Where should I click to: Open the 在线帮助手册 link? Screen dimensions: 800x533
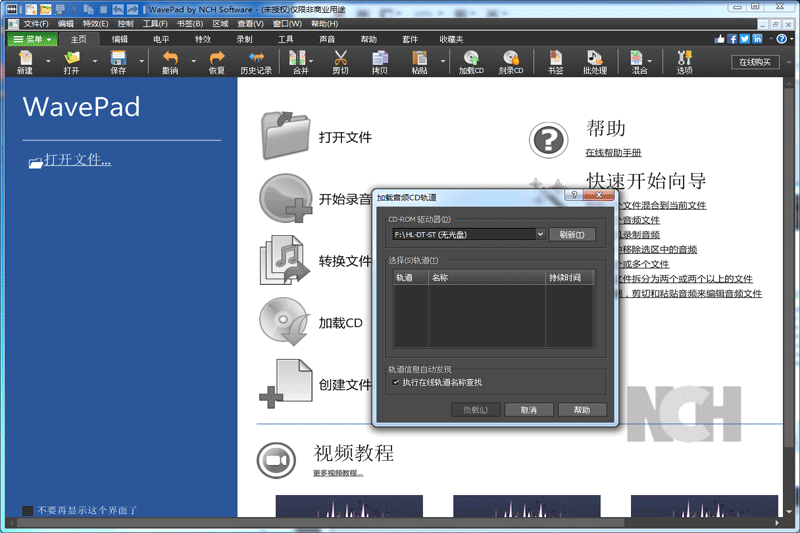pos(613,153)
